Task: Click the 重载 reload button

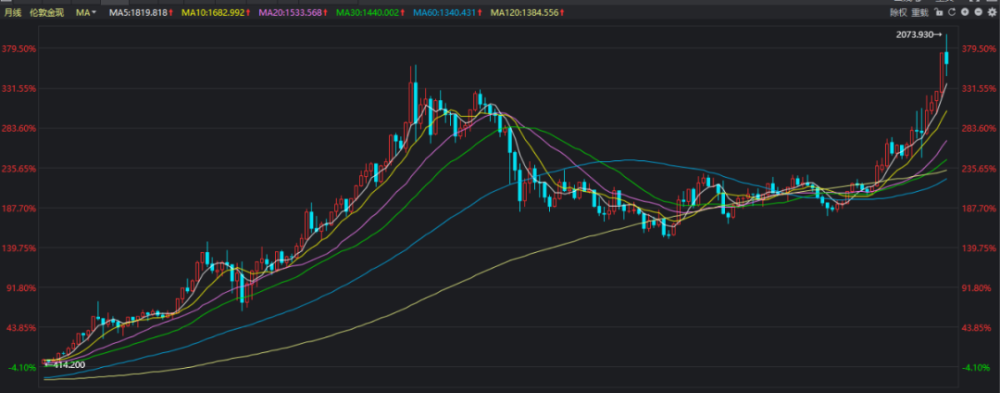Action: point(920,12)
